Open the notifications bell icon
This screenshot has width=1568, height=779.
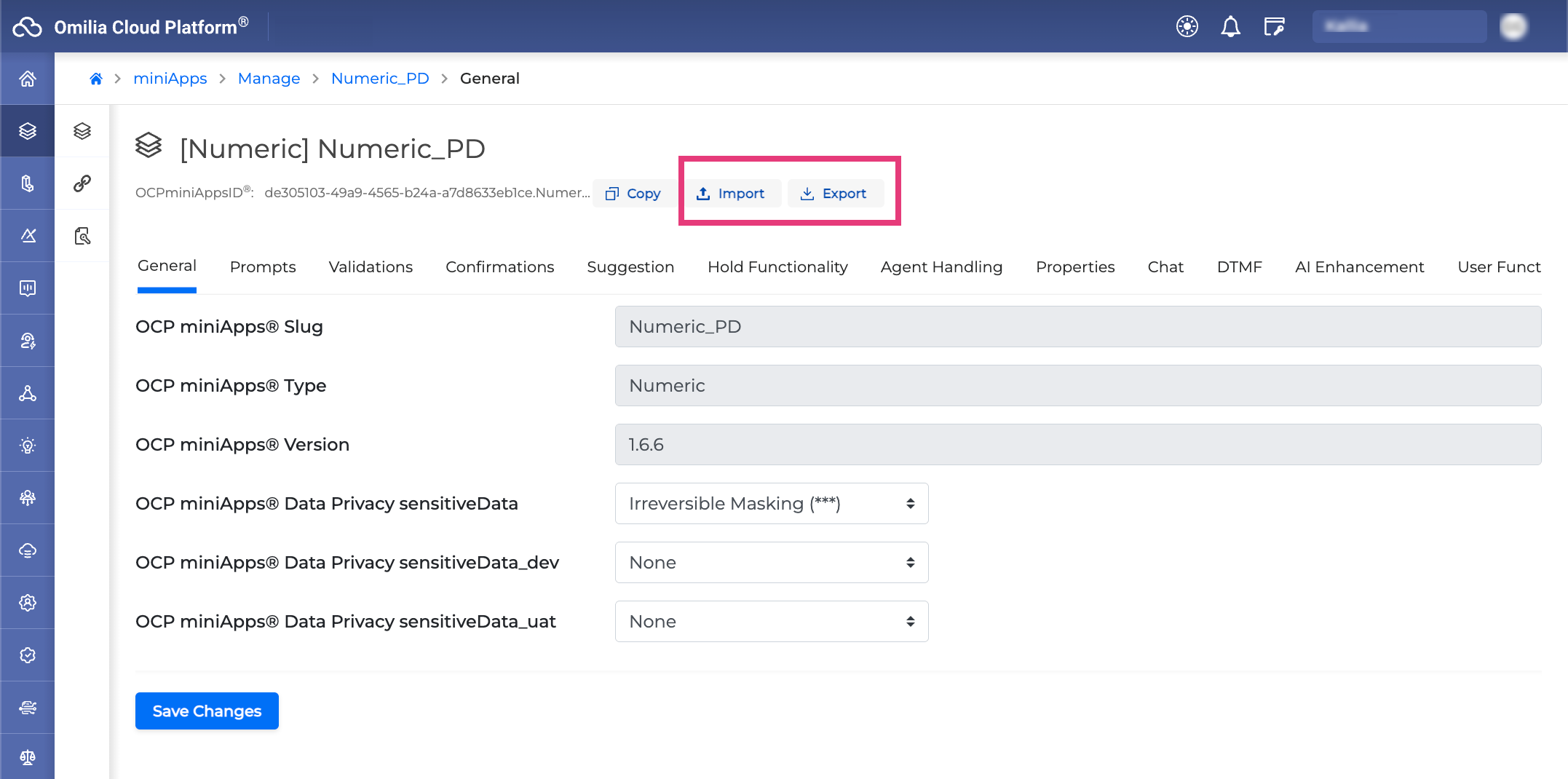click(1230, 27)
